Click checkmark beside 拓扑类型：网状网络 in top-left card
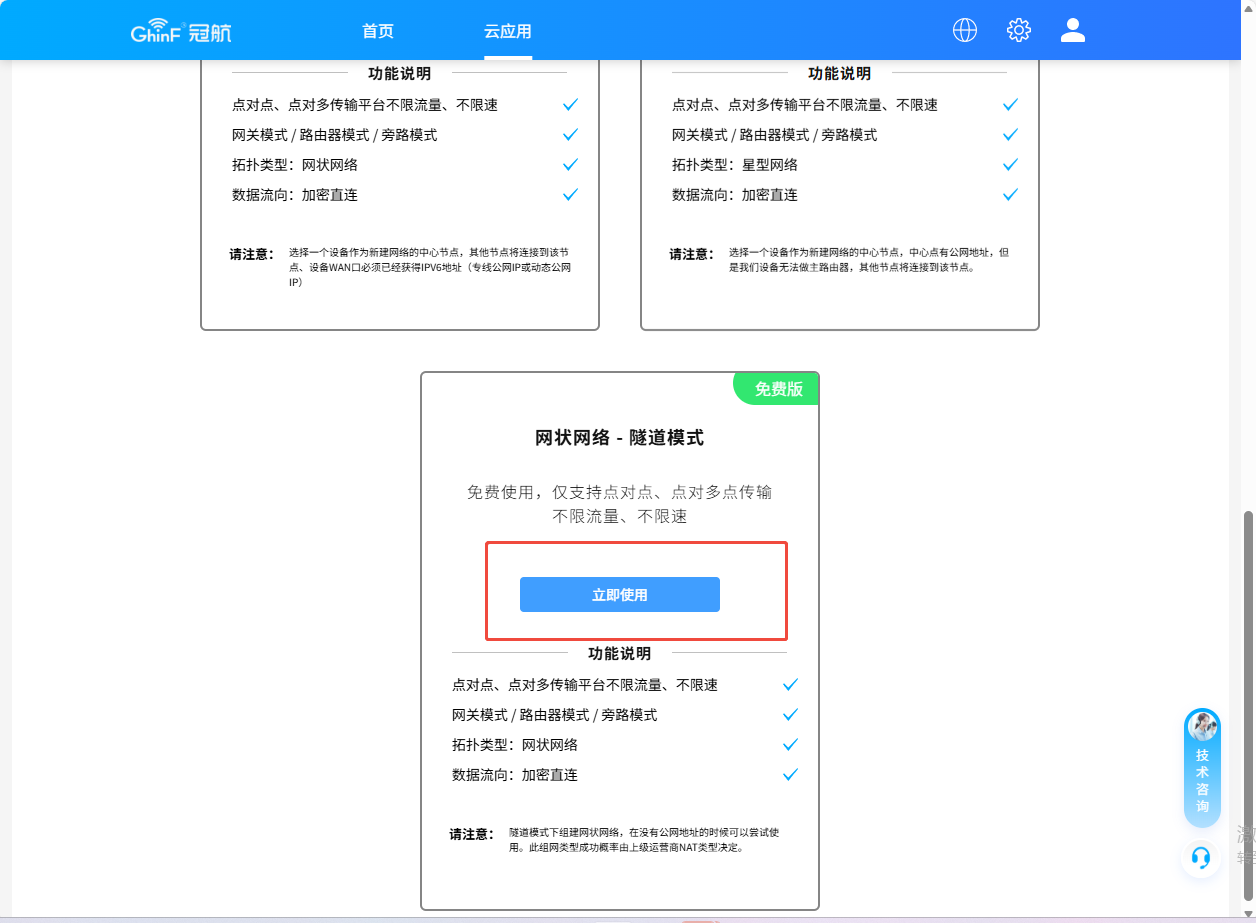This screenshot has width=1256, height=923. [x=570, y=165]
